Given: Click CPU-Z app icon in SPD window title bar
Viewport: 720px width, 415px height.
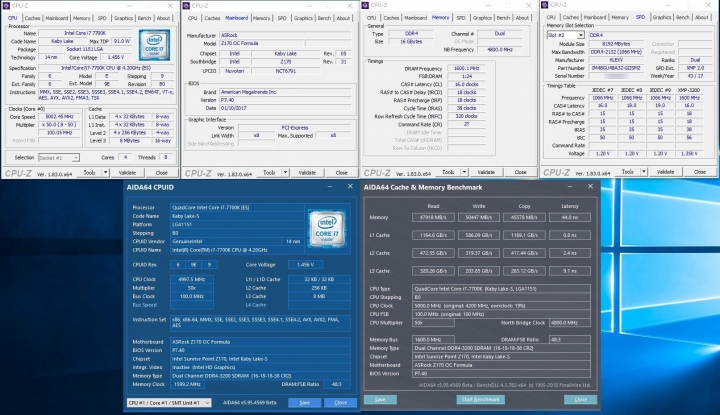Looking at the screenshot, I should click(545, 5).
